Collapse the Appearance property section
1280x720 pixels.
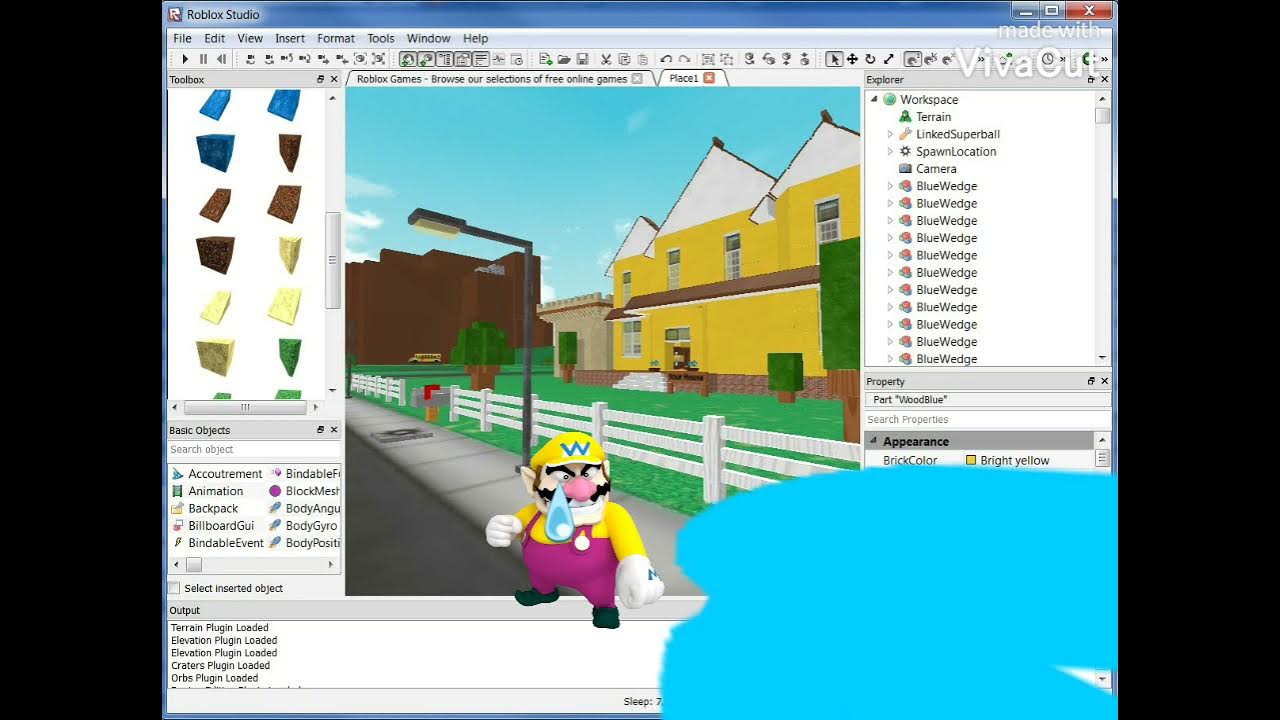pos(873,441)
